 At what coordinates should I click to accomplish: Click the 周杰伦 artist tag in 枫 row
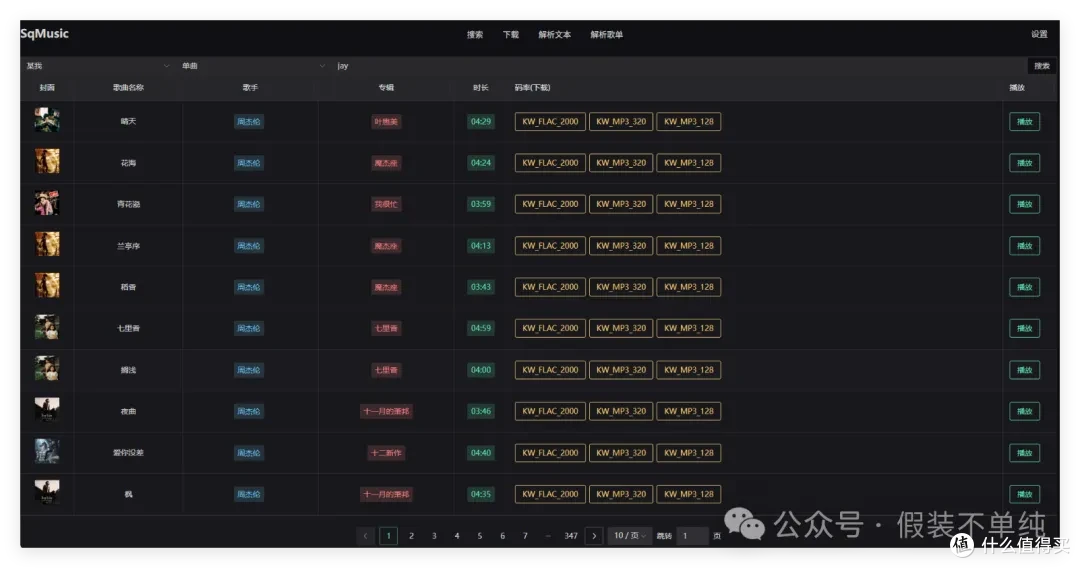pos(249,494)
